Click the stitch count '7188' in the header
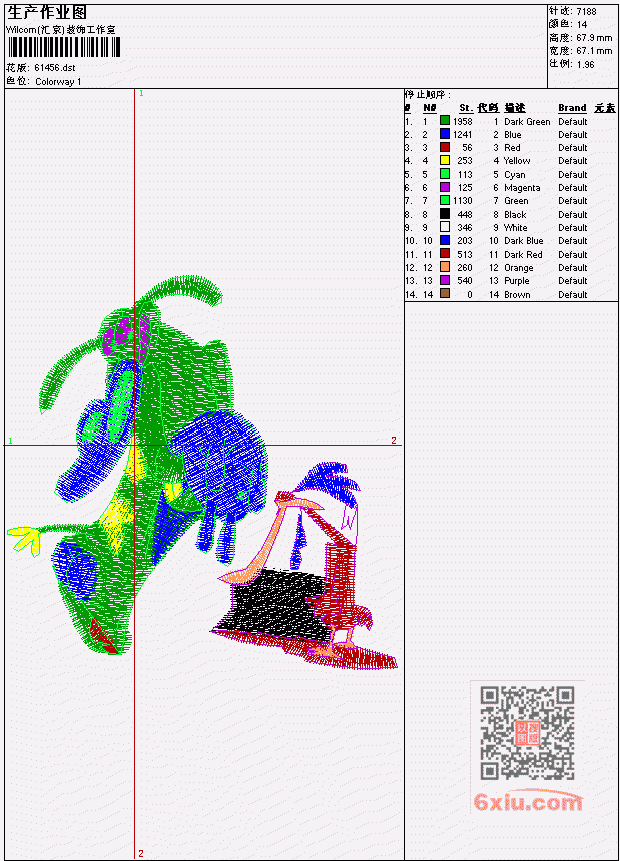Screen dimensions: 620x861 pos(586,12)
